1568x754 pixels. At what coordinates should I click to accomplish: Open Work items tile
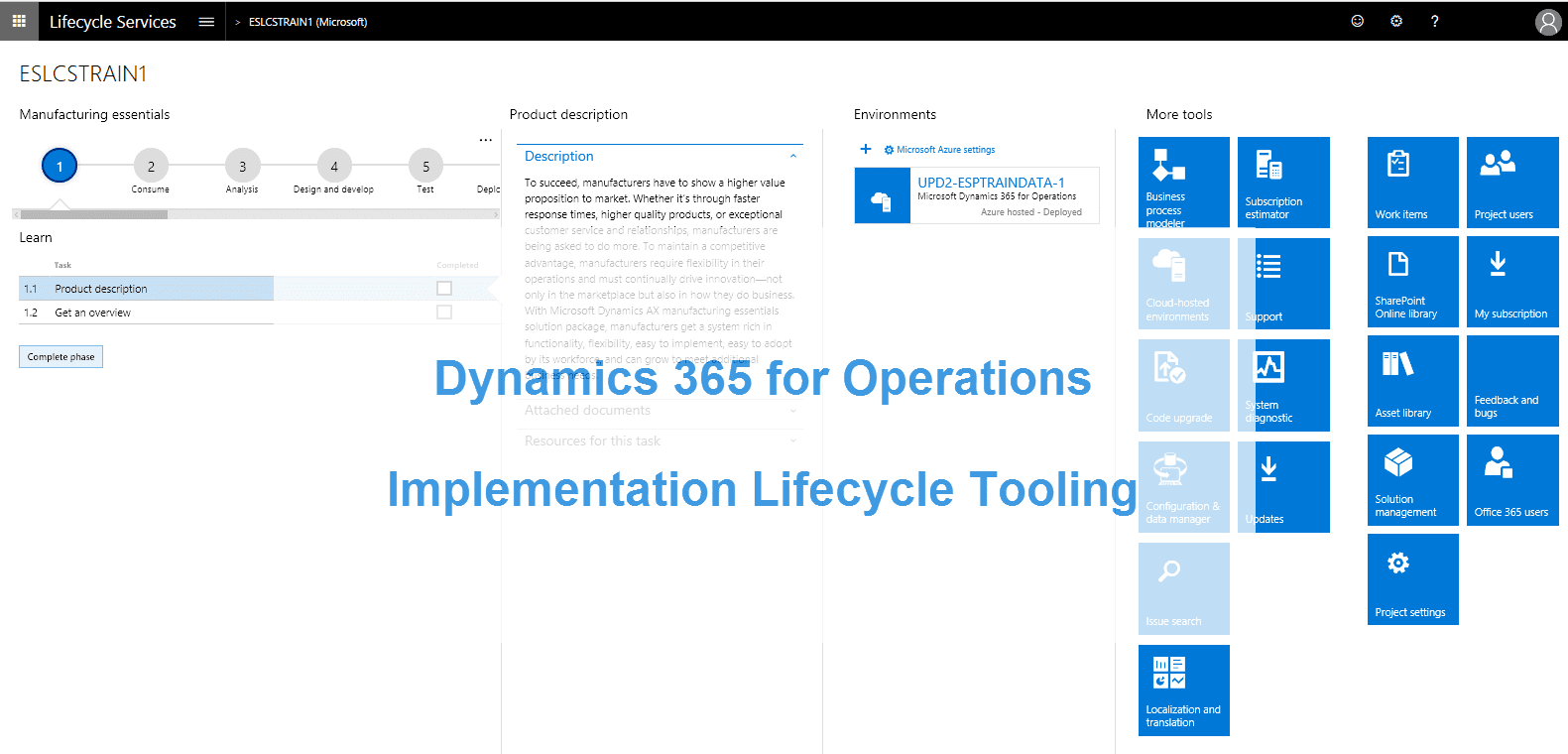pyautogui.click(x=1413, y=183)
